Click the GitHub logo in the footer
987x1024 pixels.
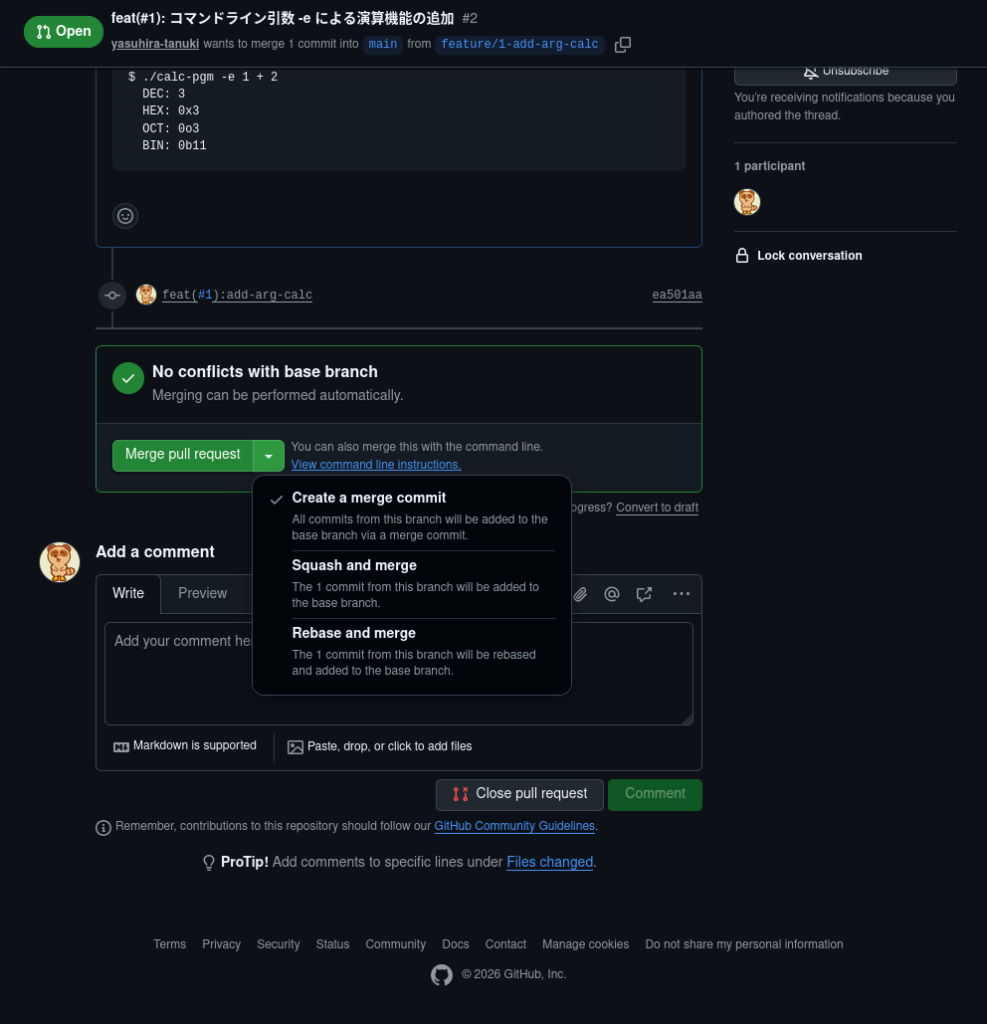coord(441,975)
